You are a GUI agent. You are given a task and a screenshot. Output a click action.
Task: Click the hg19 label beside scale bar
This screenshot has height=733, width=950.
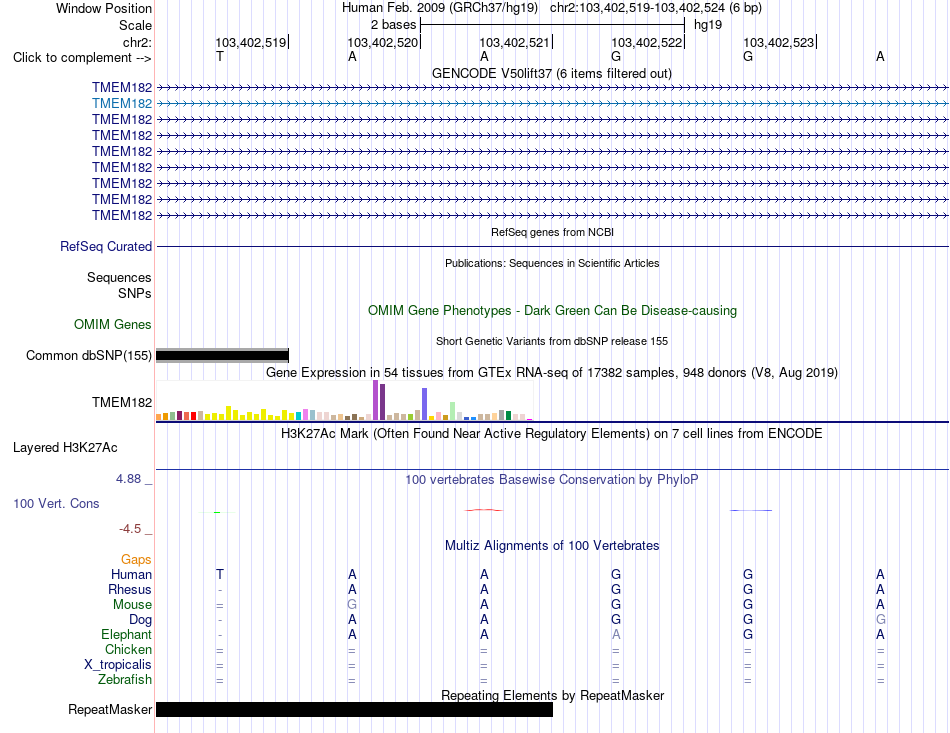pyautogui.click(x=708, y=25)
